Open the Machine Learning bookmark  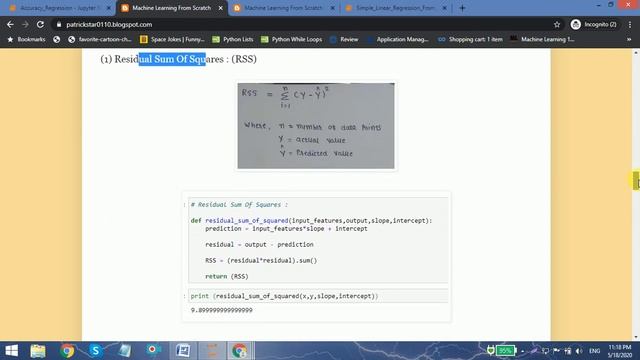click(542, 39)
